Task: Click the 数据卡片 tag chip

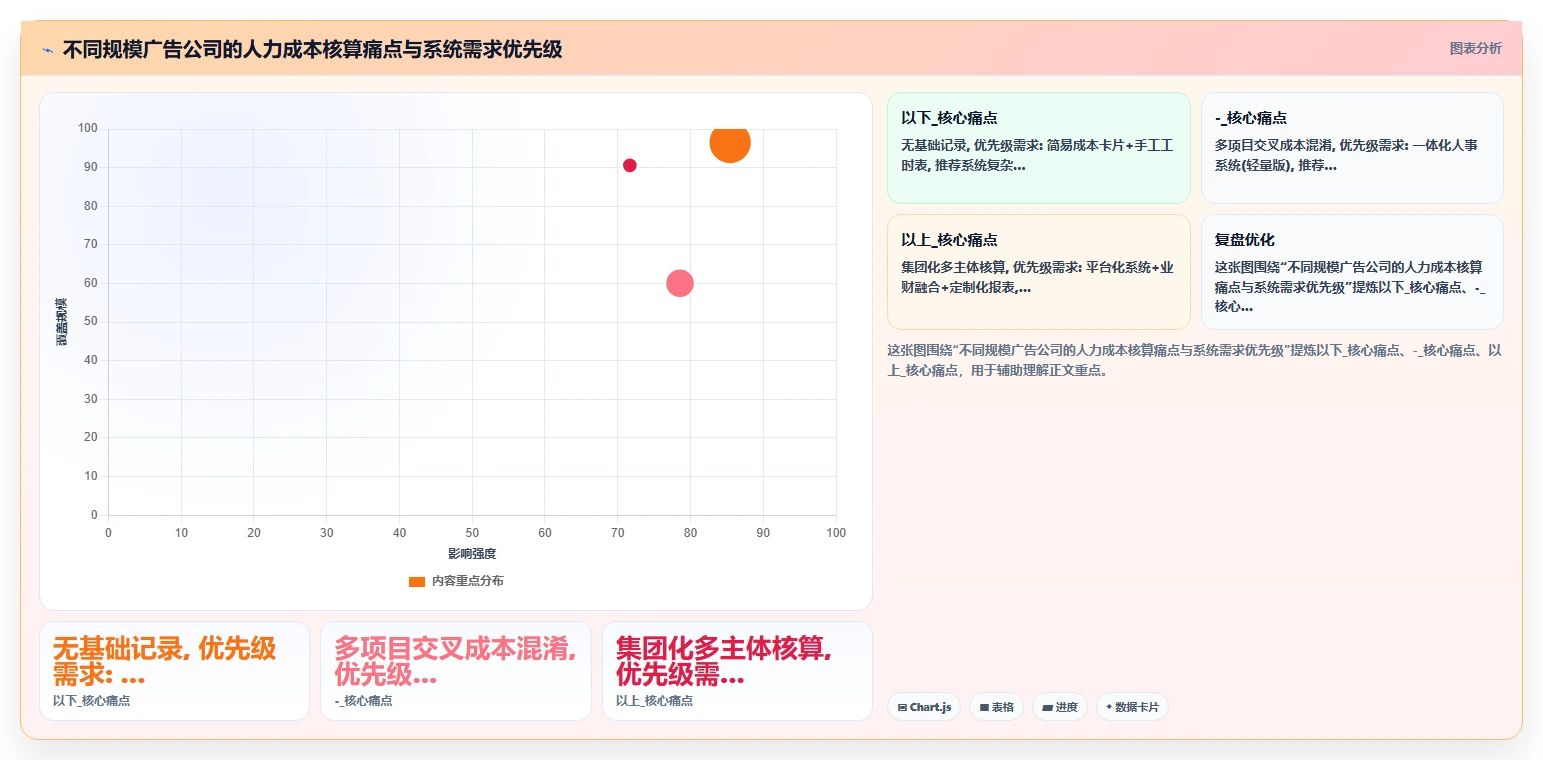Action: [1132, 707]
